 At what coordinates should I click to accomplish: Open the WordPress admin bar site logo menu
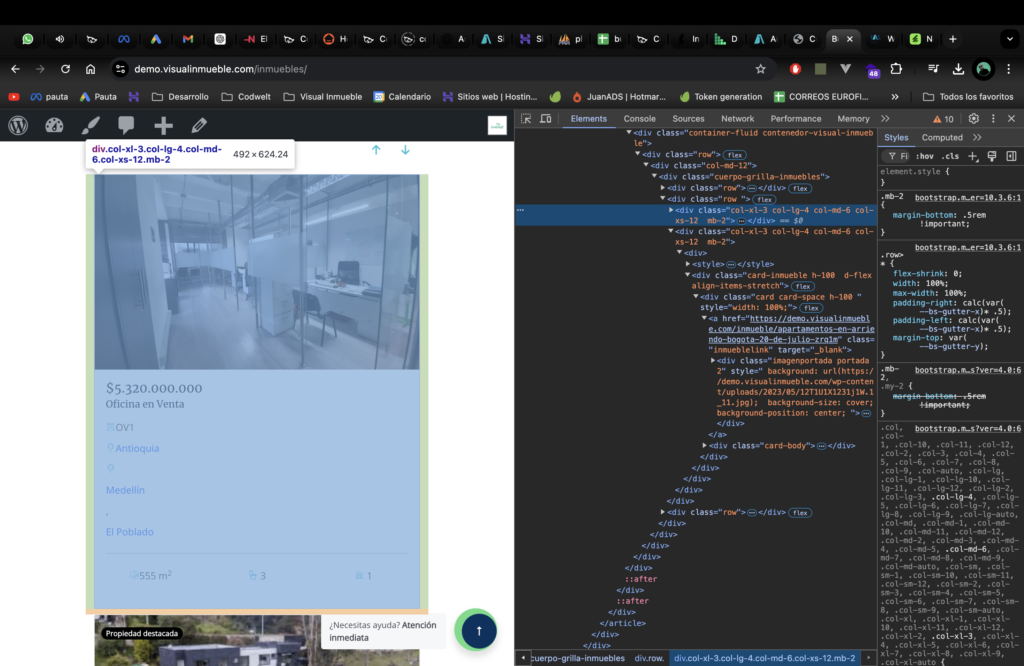click(x=16, y=126)
